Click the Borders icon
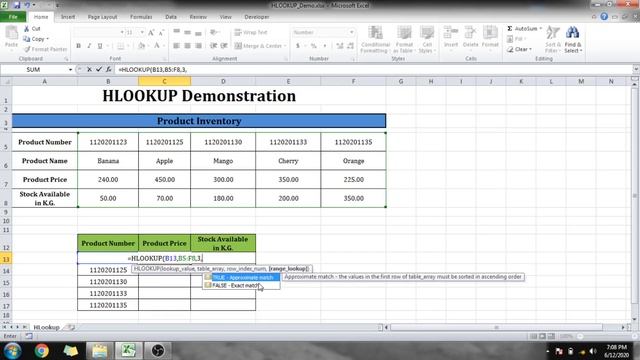Screen dimensions: 640x360 [x=120, y=46]
